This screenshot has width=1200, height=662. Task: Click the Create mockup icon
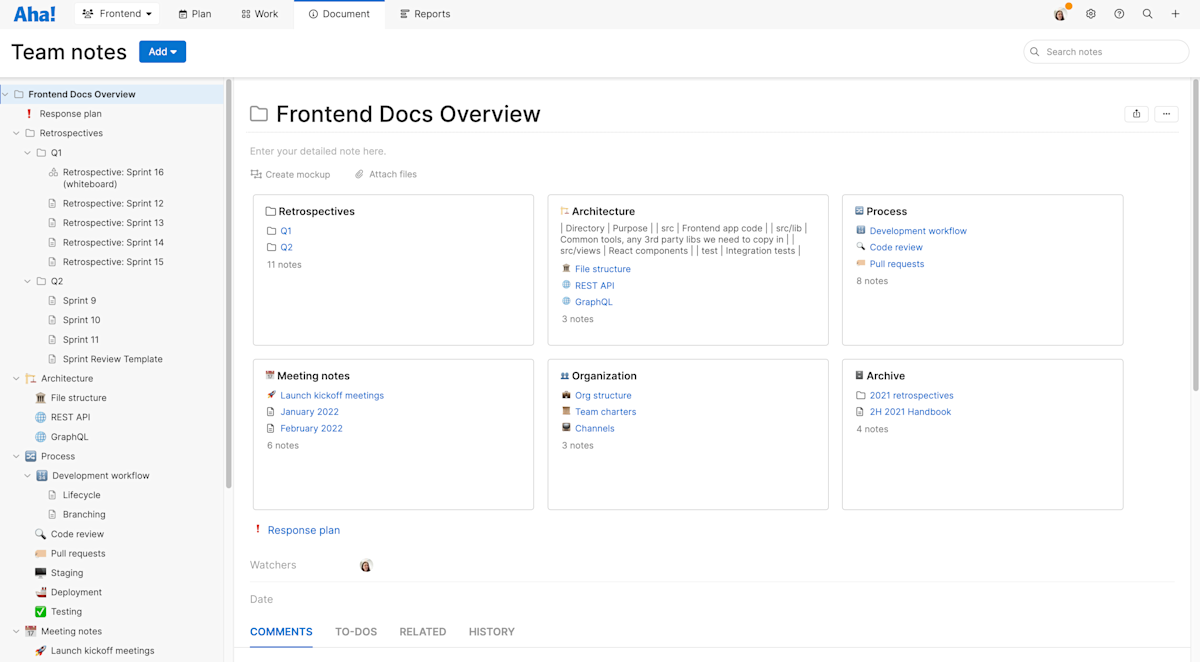pos(256,174)
